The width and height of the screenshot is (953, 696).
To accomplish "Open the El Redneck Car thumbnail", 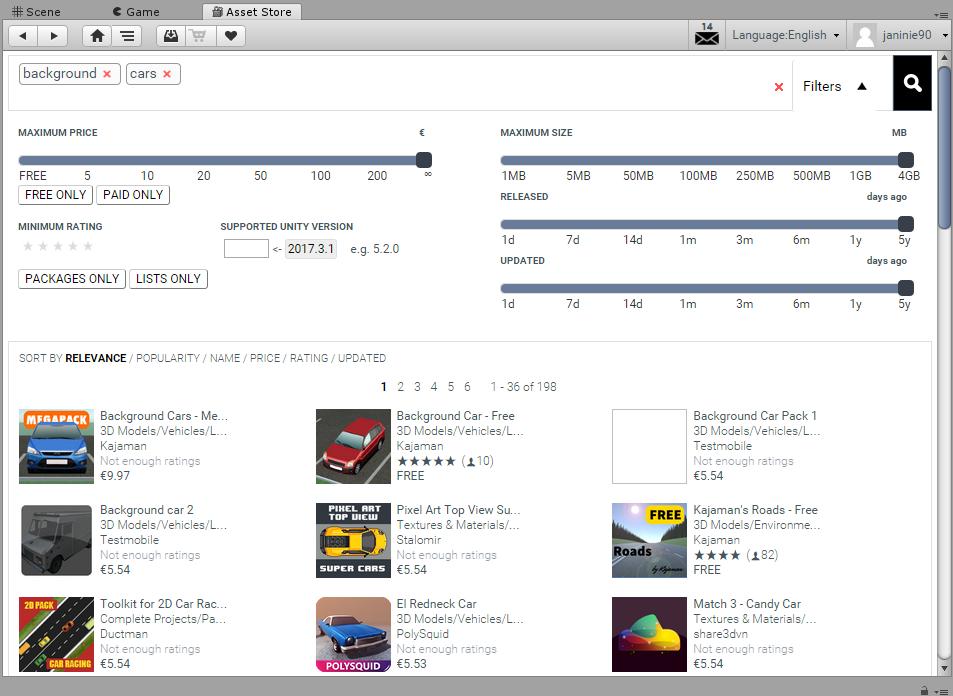I will [x=353, y=634].
